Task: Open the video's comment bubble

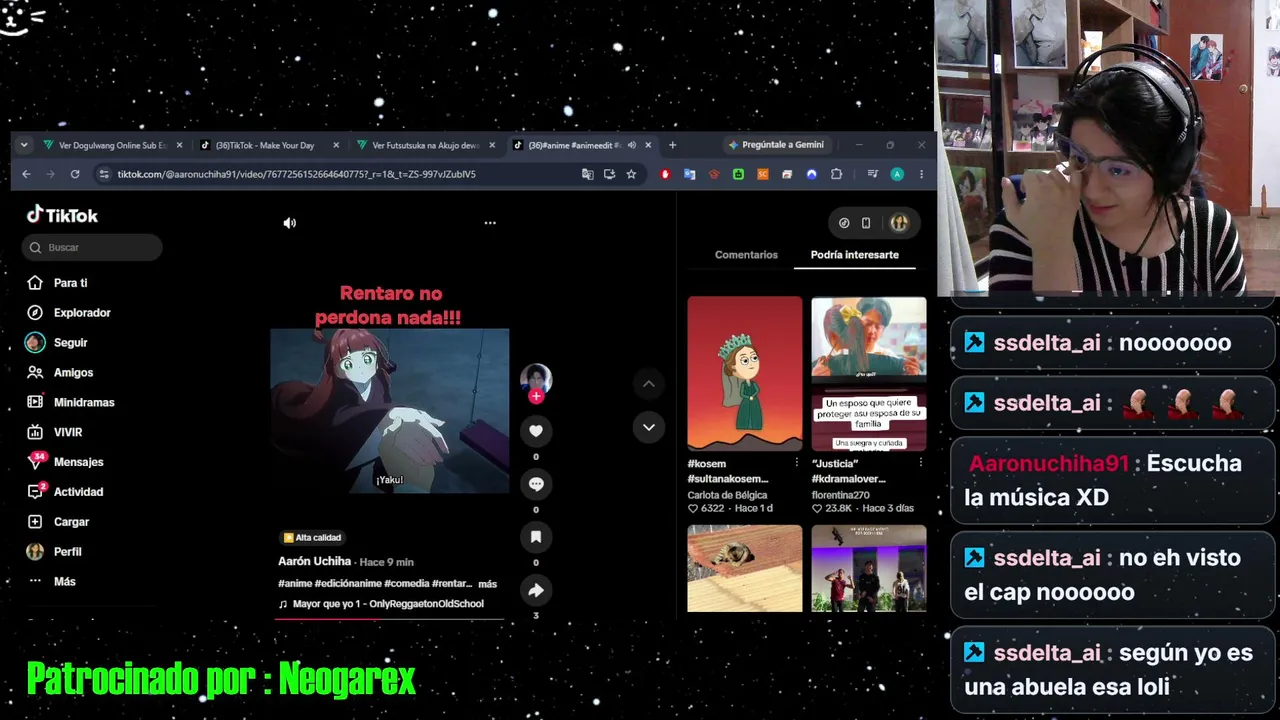Action: click(536, 484)
